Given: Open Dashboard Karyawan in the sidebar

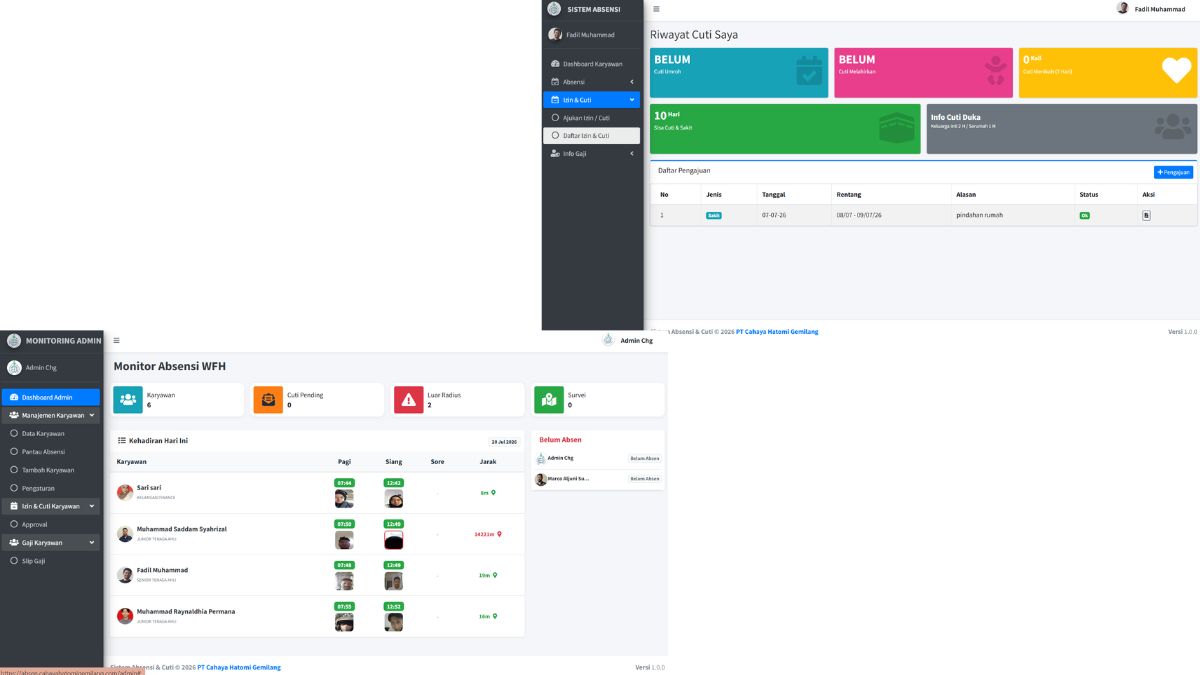Looking at the screenshot, I should pos(592,63).
